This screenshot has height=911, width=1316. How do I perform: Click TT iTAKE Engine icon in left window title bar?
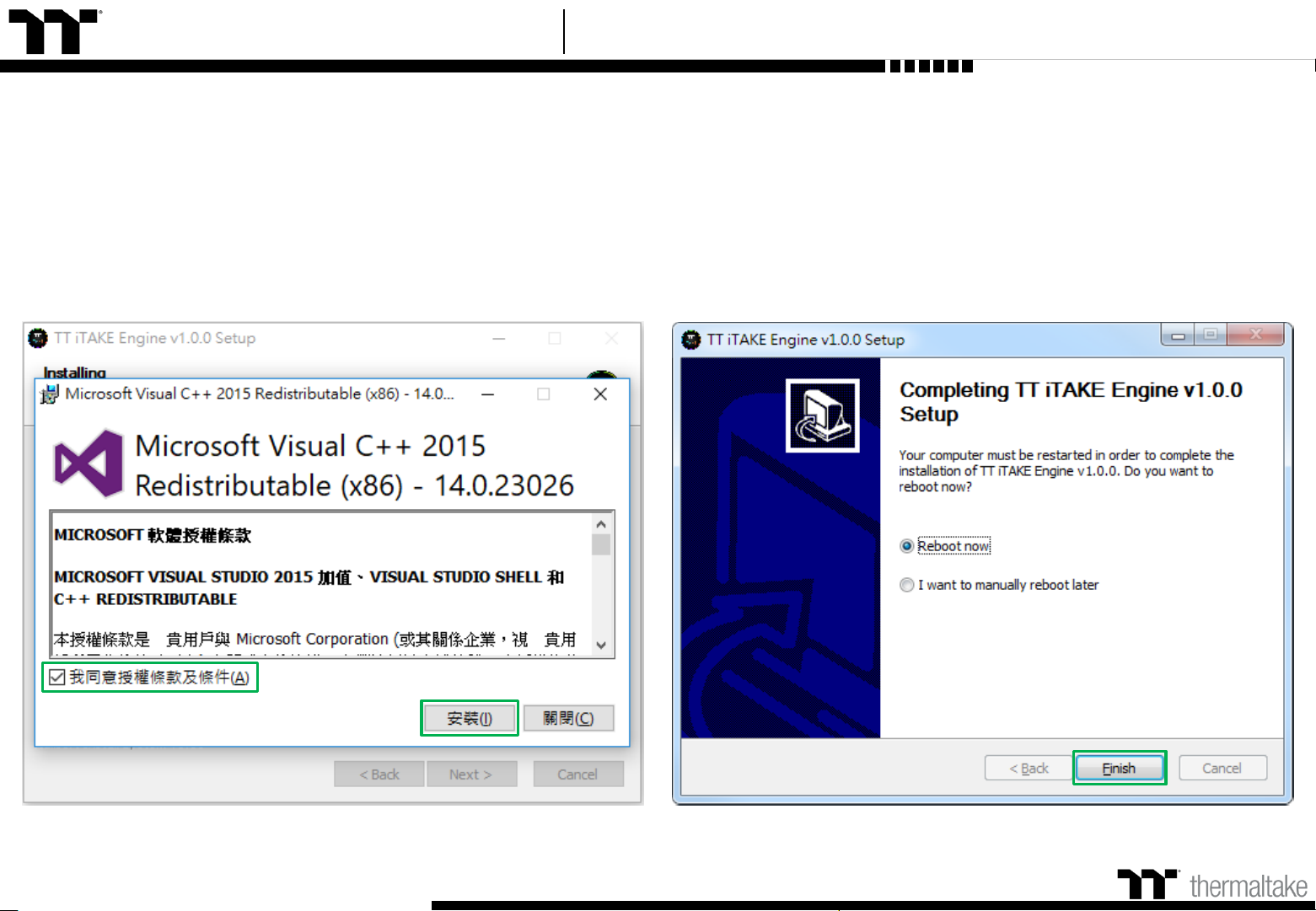tap(38, 338)
